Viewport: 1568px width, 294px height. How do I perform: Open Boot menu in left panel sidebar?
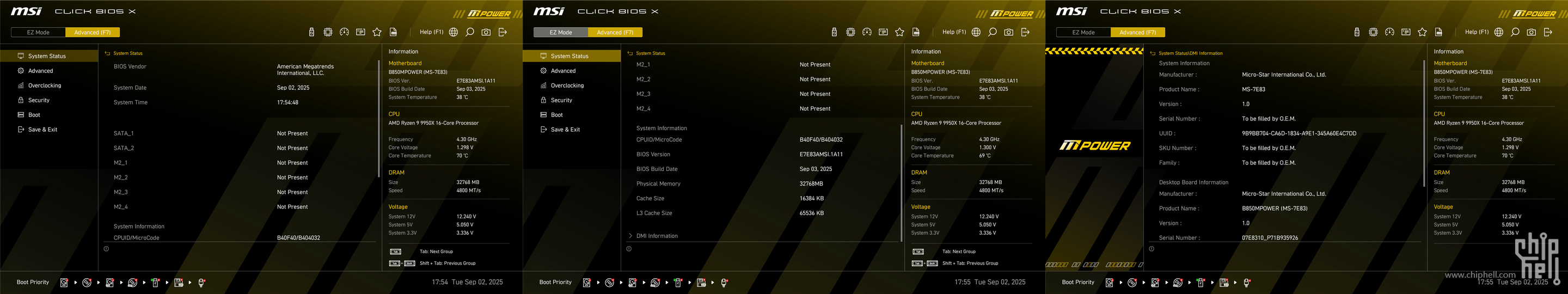[x=48, y=114]
